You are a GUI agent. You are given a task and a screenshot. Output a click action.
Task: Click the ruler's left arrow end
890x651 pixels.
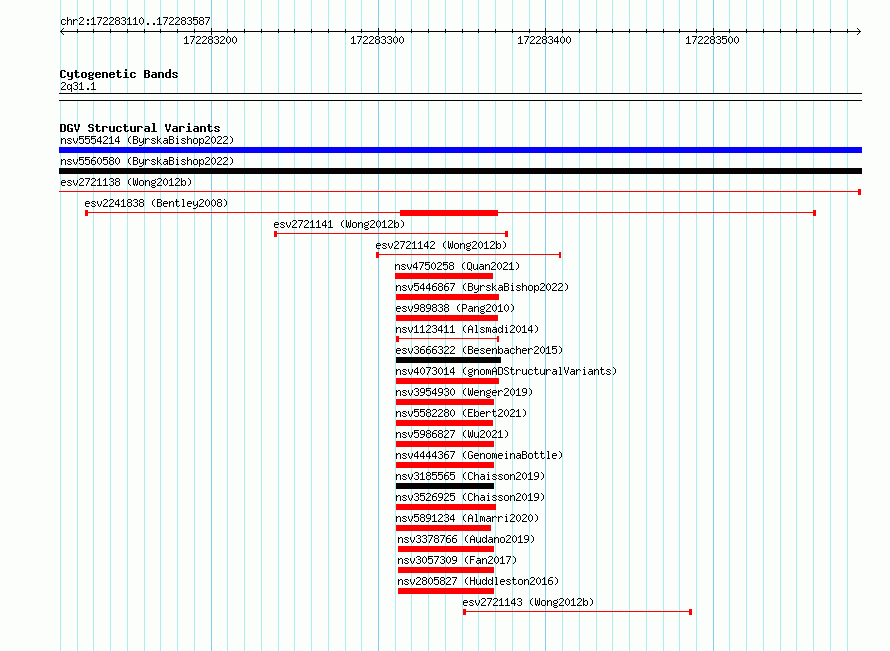coord(62,31)
